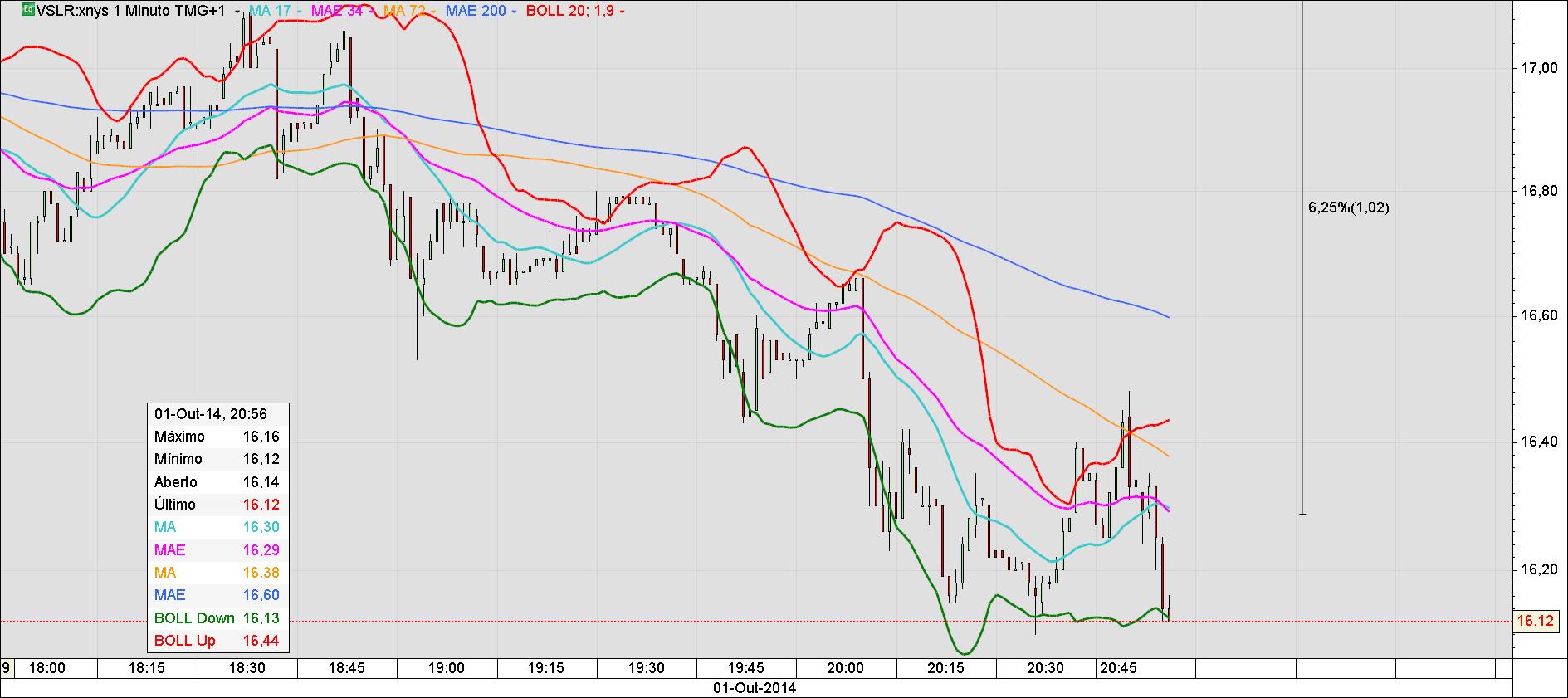1568x698 pixels.
Task: Click the green Eq instrument icon
Action: (28, 10)
